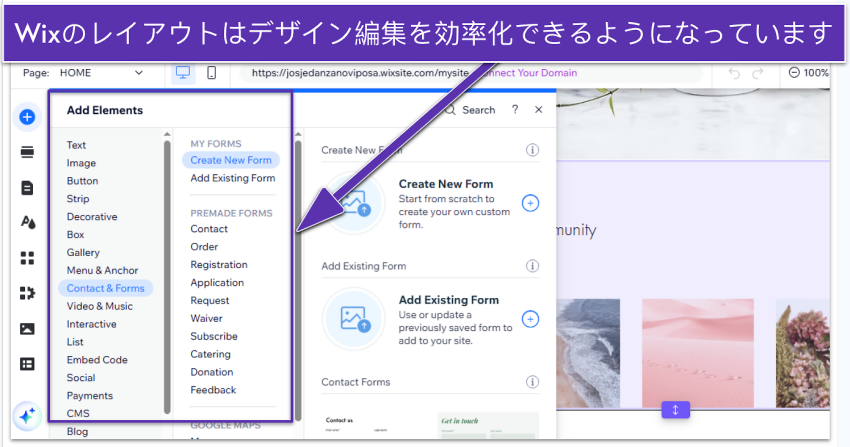Select Video & Music category
This screenshot has height=447, width=850.
[x=100, y=306]
